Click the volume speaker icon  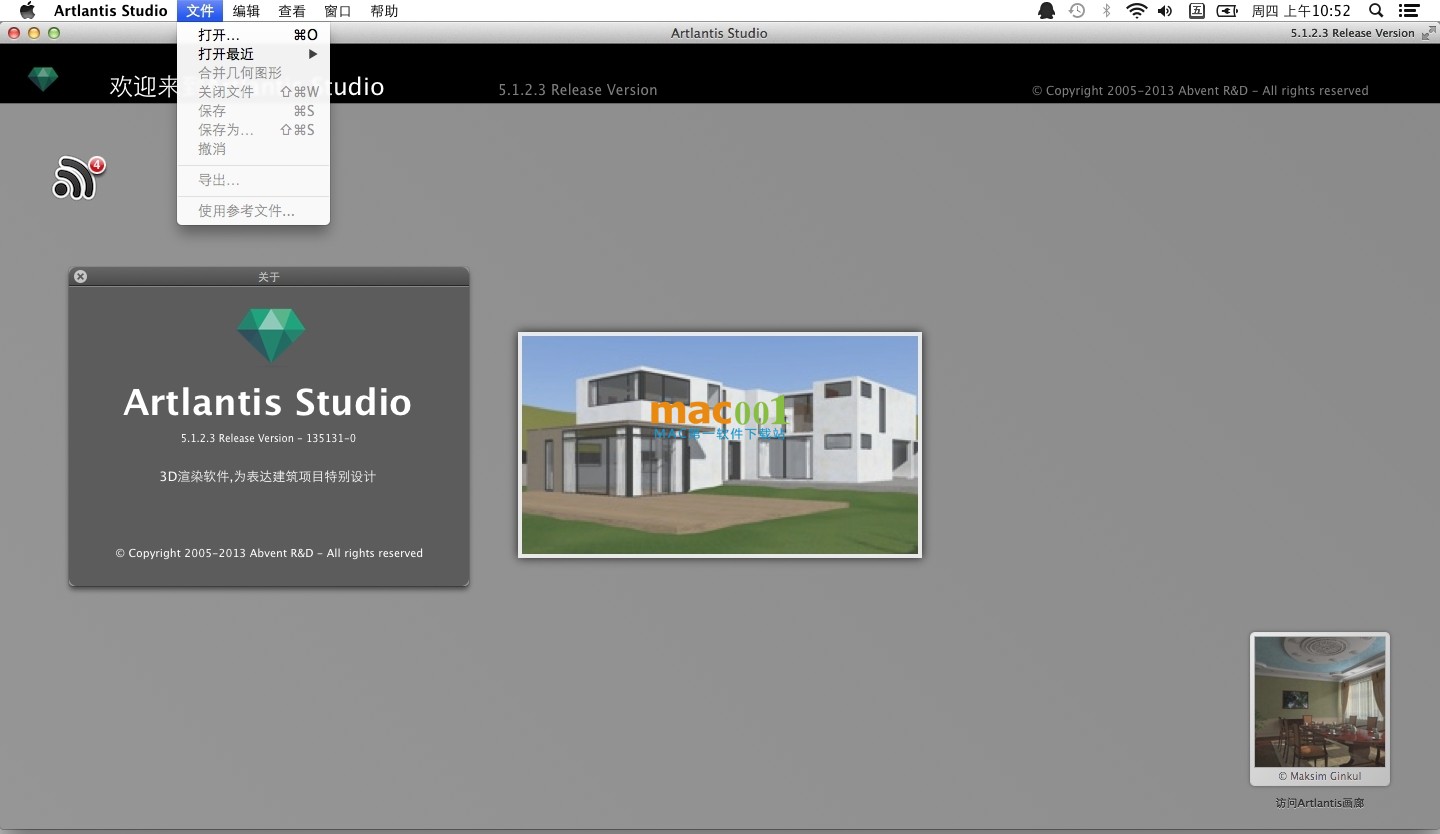(1165, 11)
